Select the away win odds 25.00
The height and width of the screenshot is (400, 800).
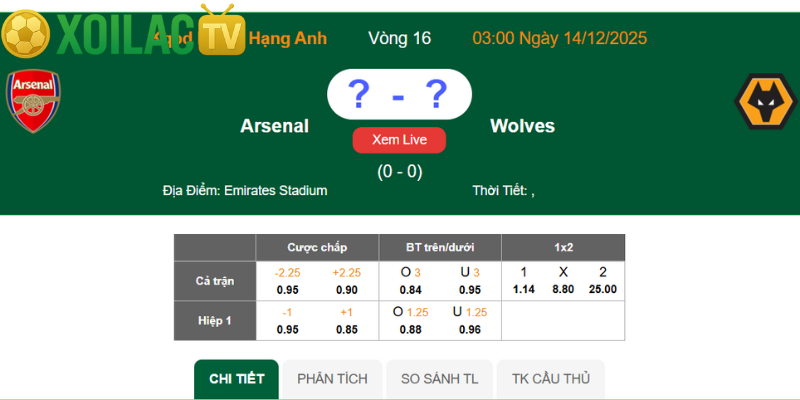click(602, 289)
